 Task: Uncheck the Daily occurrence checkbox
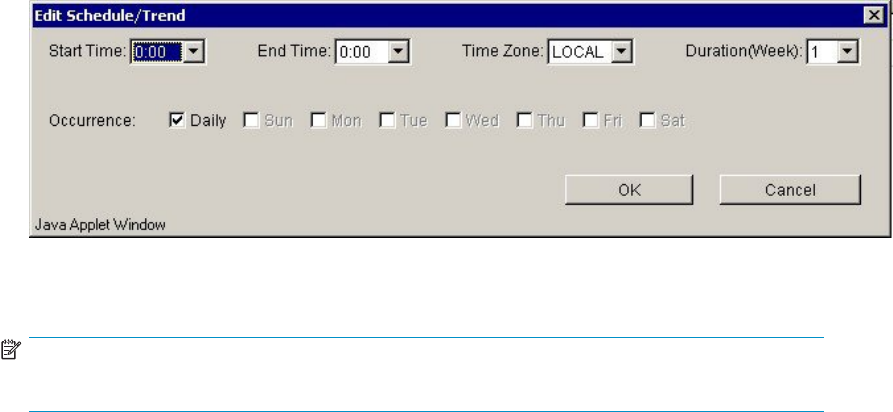[177, 121]
